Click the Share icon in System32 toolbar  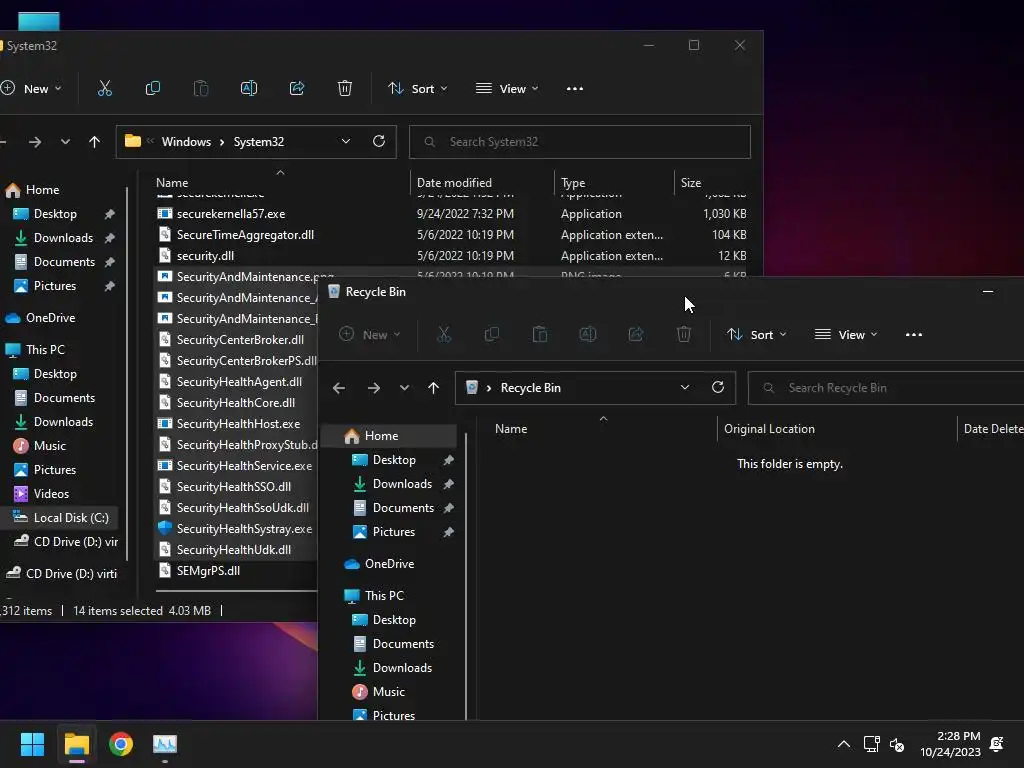(x=297, y=88)
